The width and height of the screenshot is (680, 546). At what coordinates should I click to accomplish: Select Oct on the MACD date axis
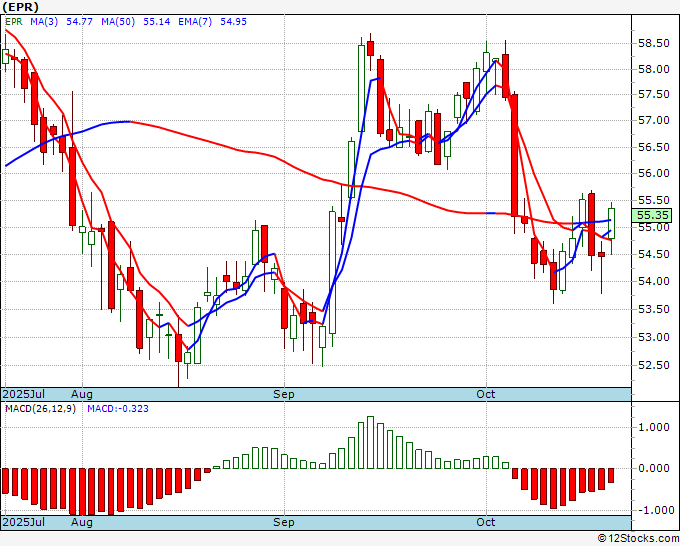coord(485,522)
